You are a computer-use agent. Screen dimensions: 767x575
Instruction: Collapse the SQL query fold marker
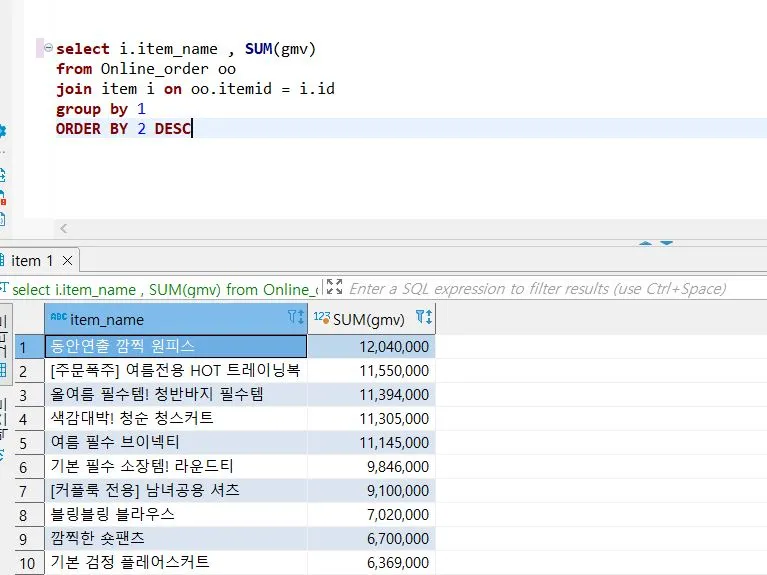pos(48,48)
